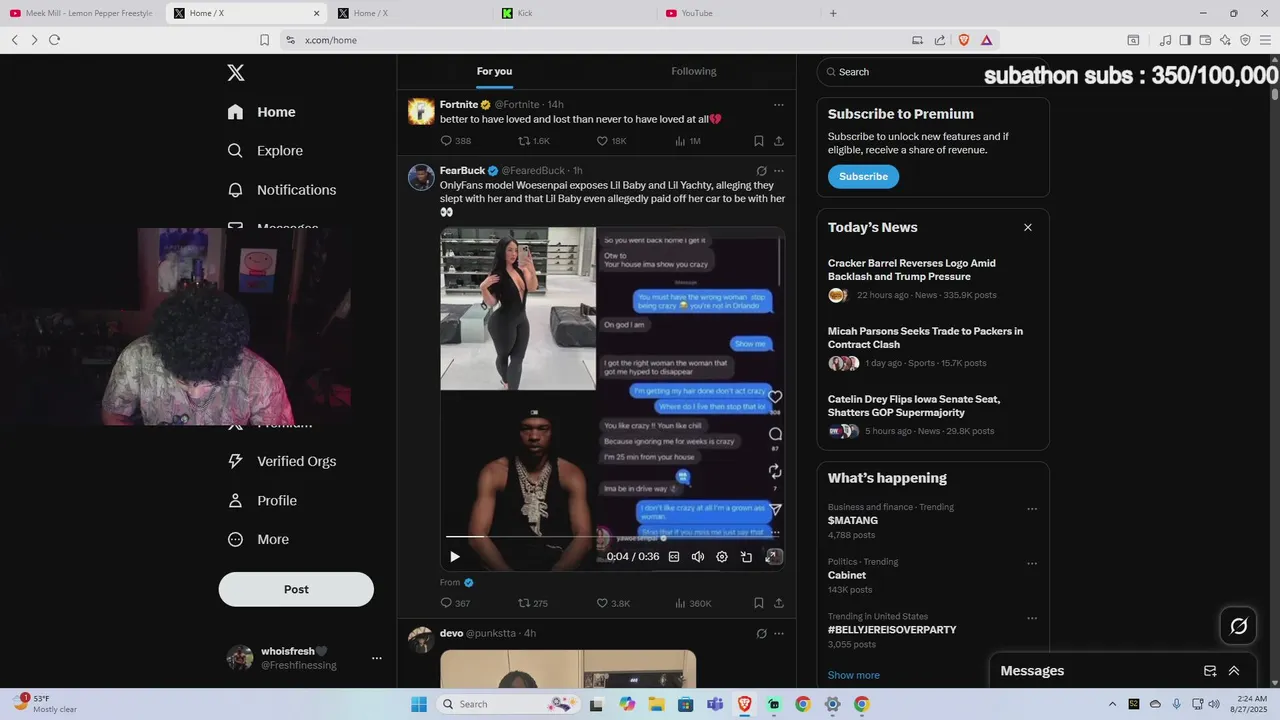Open options for #BELLYJEREISOVERPARTY trend
Screen dimensions: 1280x720
tap(1032, 619)
